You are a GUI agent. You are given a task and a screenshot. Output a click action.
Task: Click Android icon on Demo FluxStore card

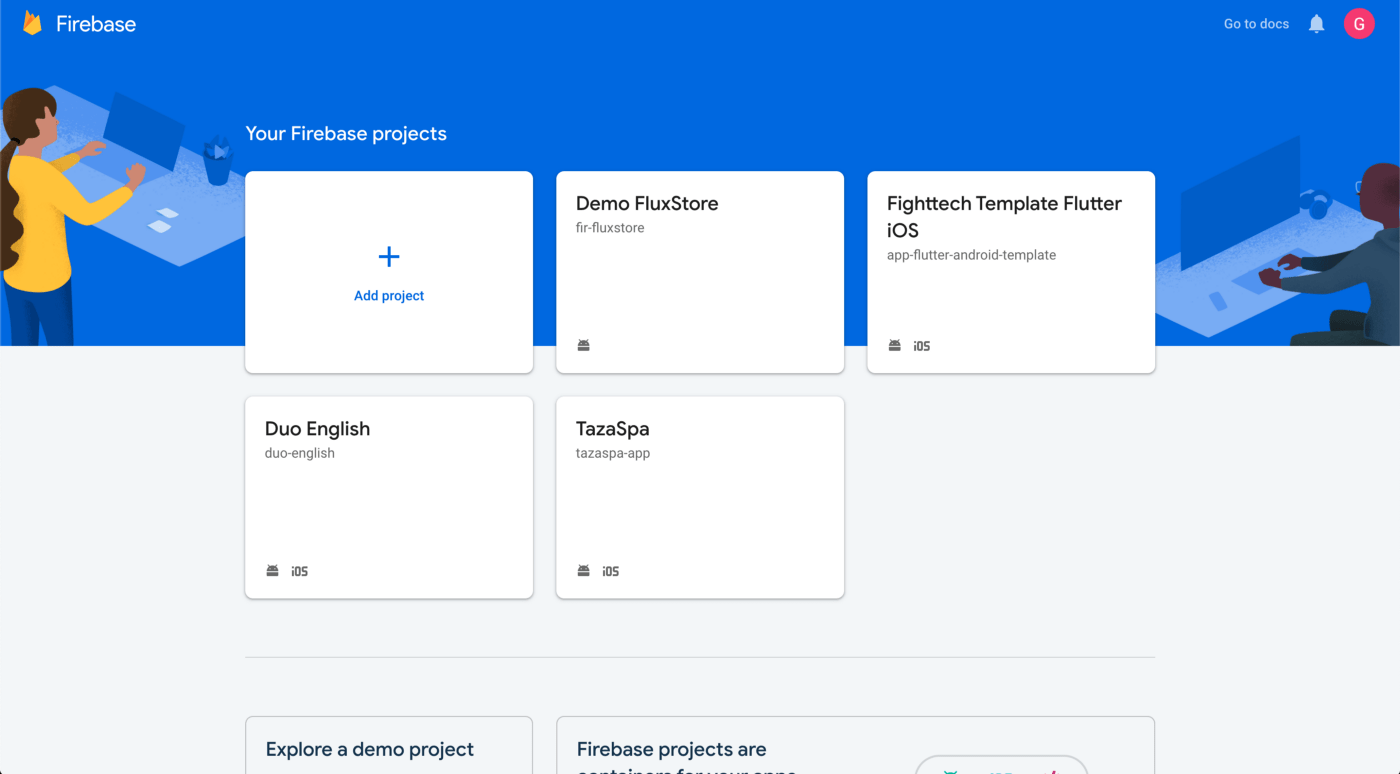(x=584, y=345)
